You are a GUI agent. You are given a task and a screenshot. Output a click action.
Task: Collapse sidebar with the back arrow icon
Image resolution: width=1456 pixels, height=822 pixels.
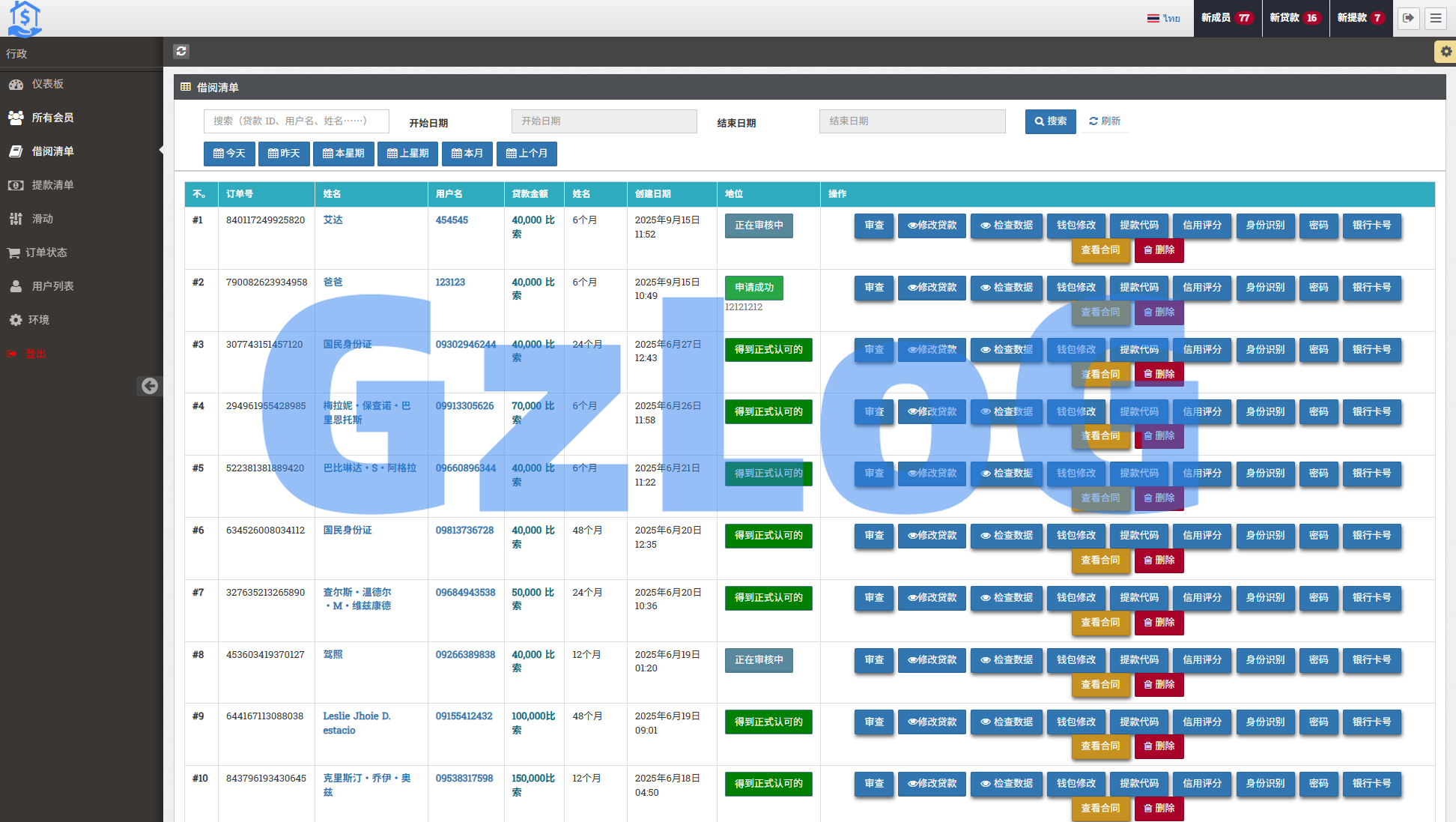150,386
